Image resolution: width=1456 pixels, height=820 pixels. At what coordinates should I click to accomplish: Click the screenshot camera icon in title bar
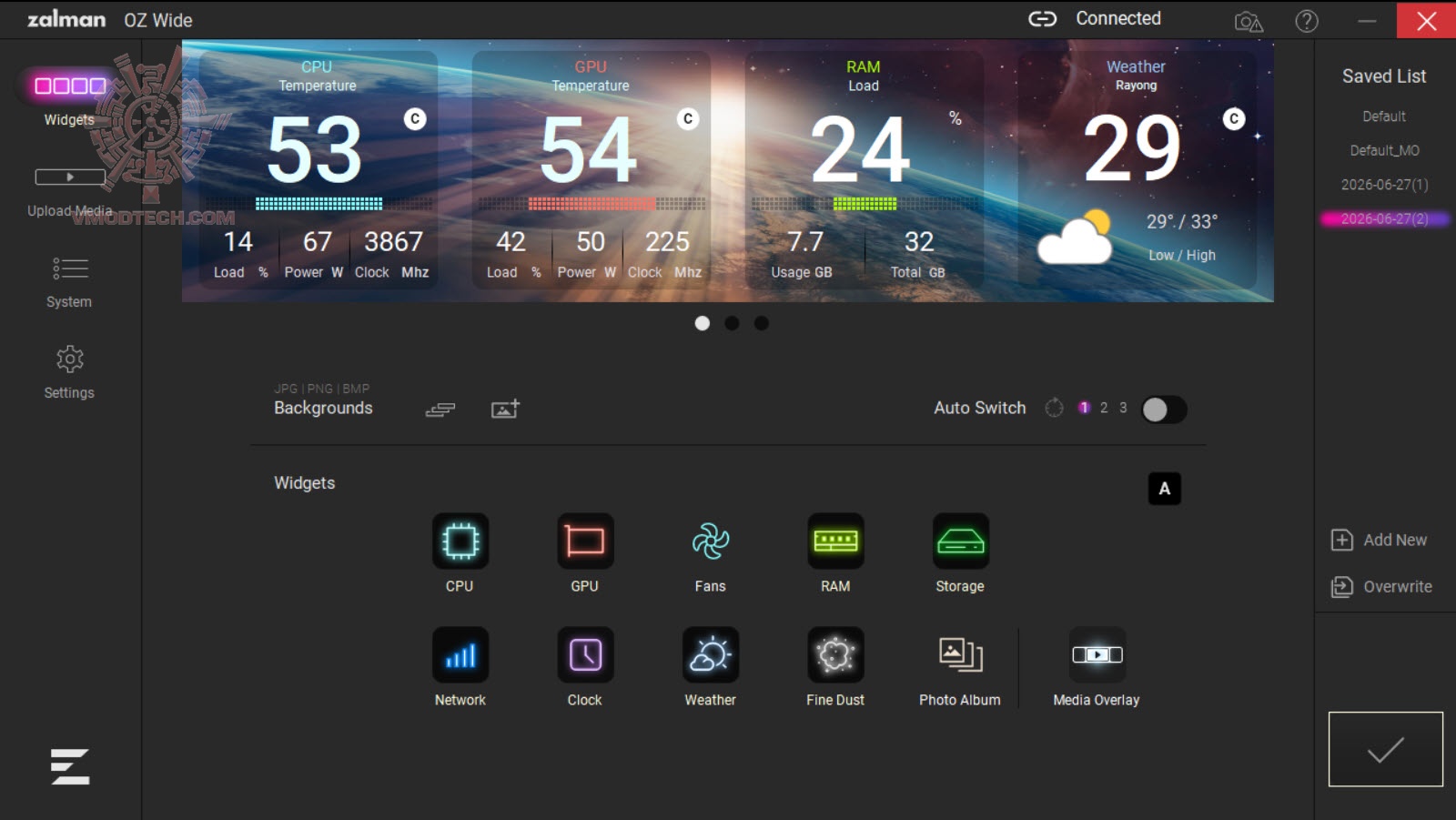pos(1249,21)
